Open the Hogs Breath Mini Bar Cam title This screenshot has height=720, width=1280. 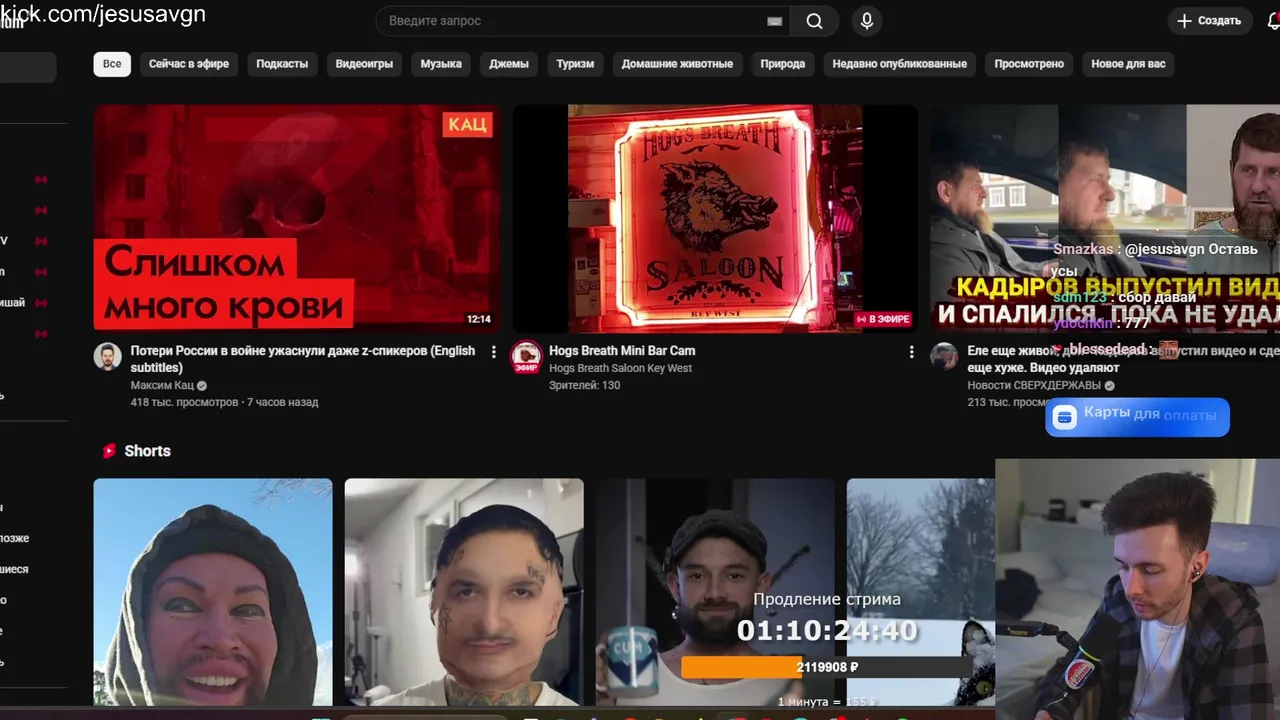[622, 351]
